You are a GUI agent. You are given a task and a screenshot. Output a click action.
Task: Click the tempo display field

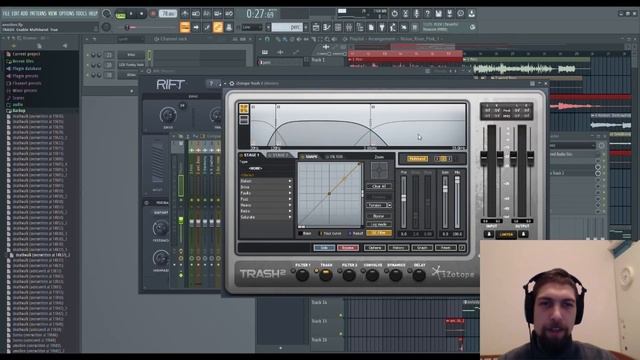click(x=168, y=14)
